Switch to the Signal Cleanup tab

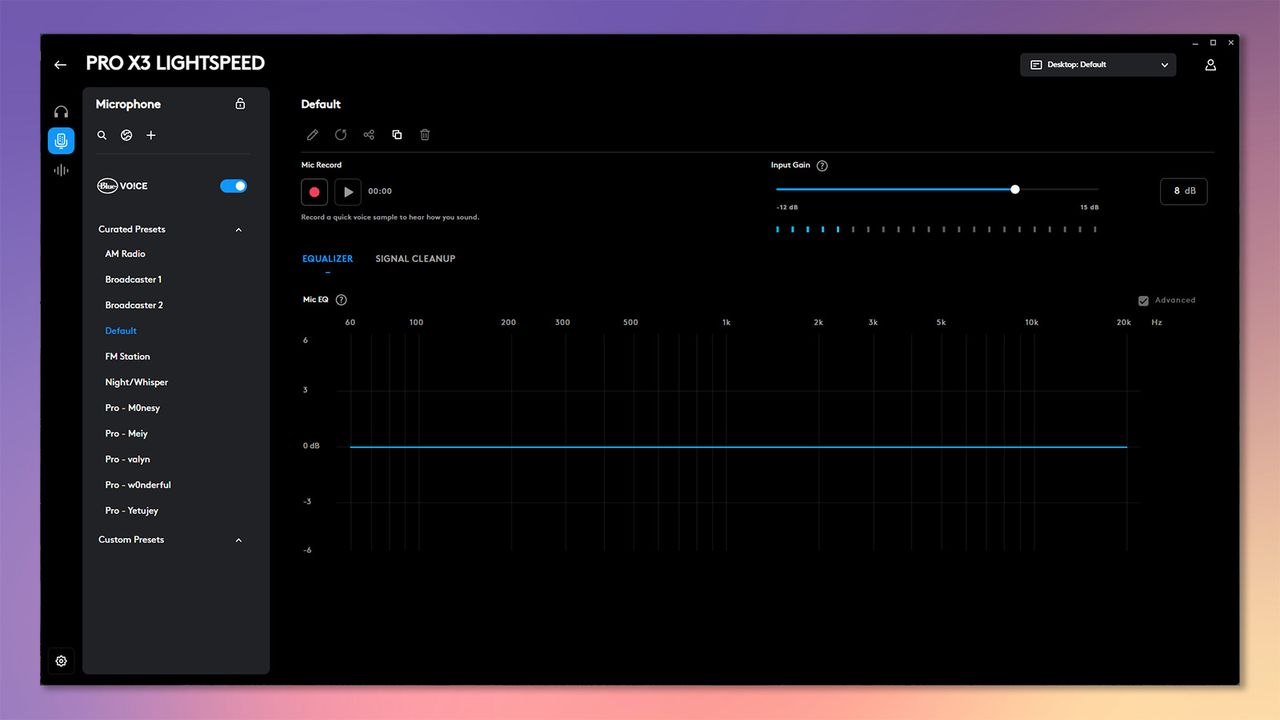pyautogui.click(x=415, y=259)
